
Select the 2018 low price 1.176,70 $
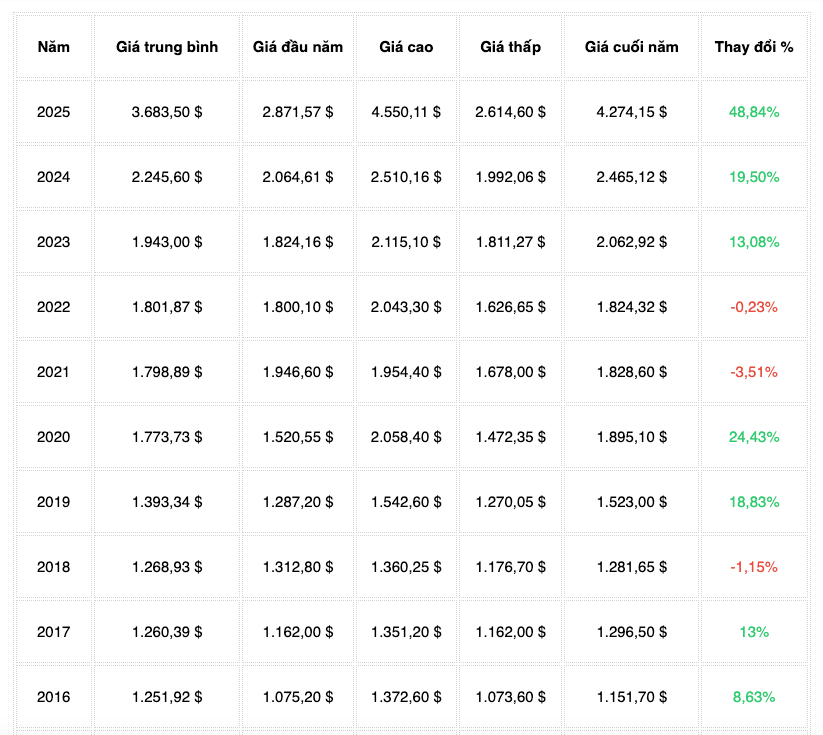tap(510, 567)
